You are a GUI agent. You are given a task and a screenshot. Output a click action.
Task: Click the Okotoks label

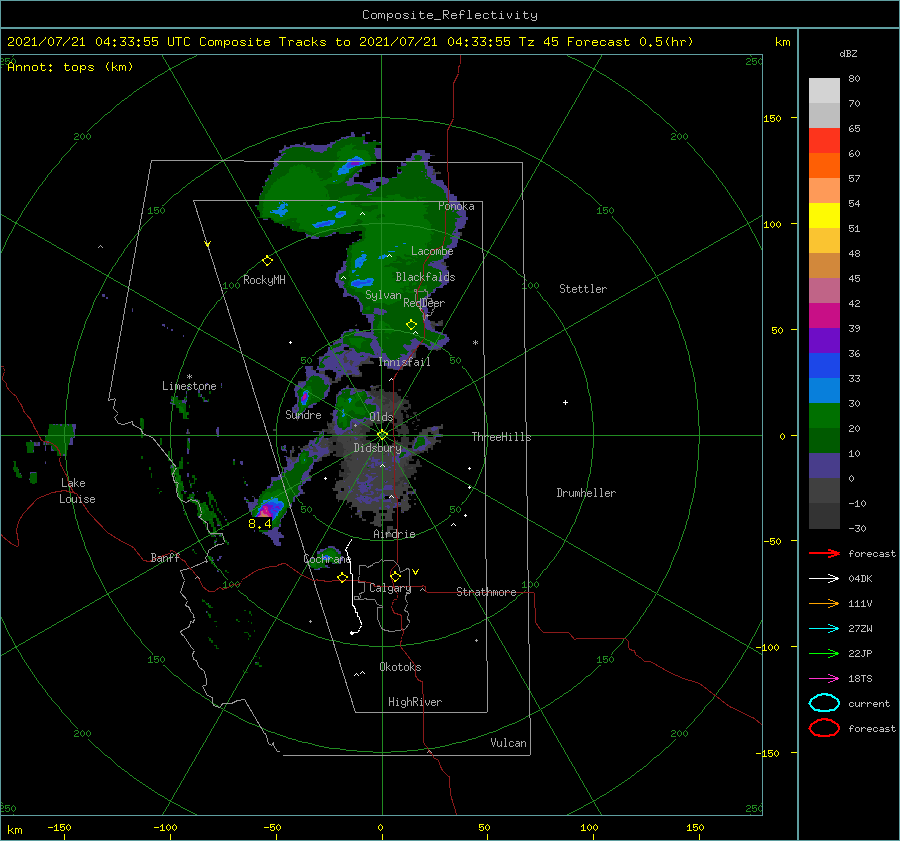(x=400, y=667)
